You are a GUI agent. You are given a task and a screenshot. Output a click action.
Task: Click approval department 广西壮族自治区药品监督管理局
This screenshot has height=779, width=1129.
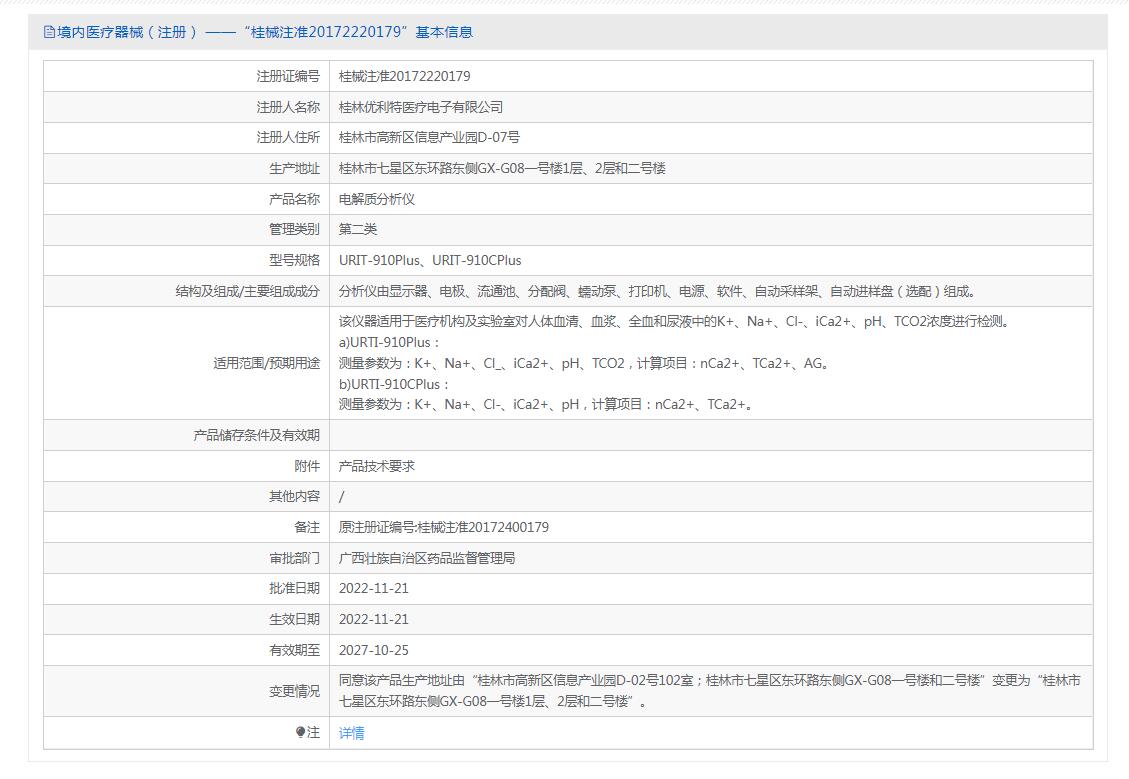[426, 558]
